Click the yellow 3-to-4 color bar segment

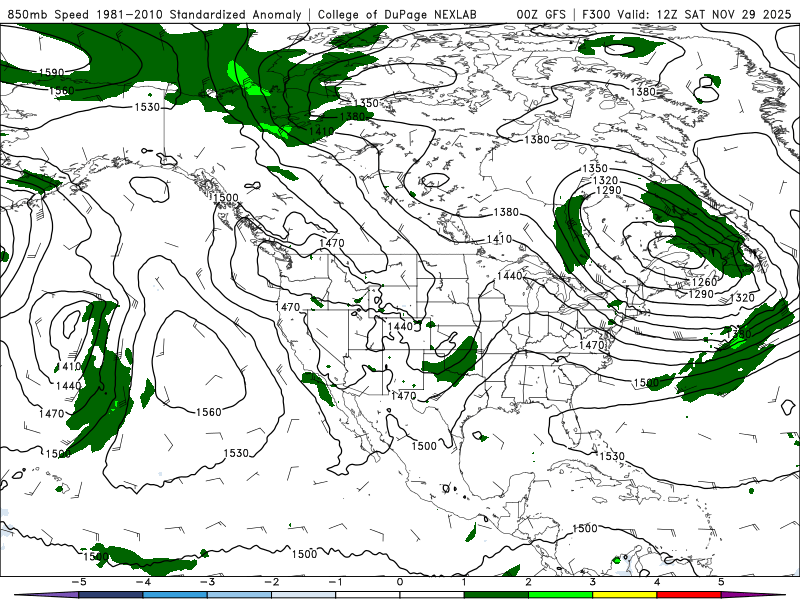[x=624, y=595]
